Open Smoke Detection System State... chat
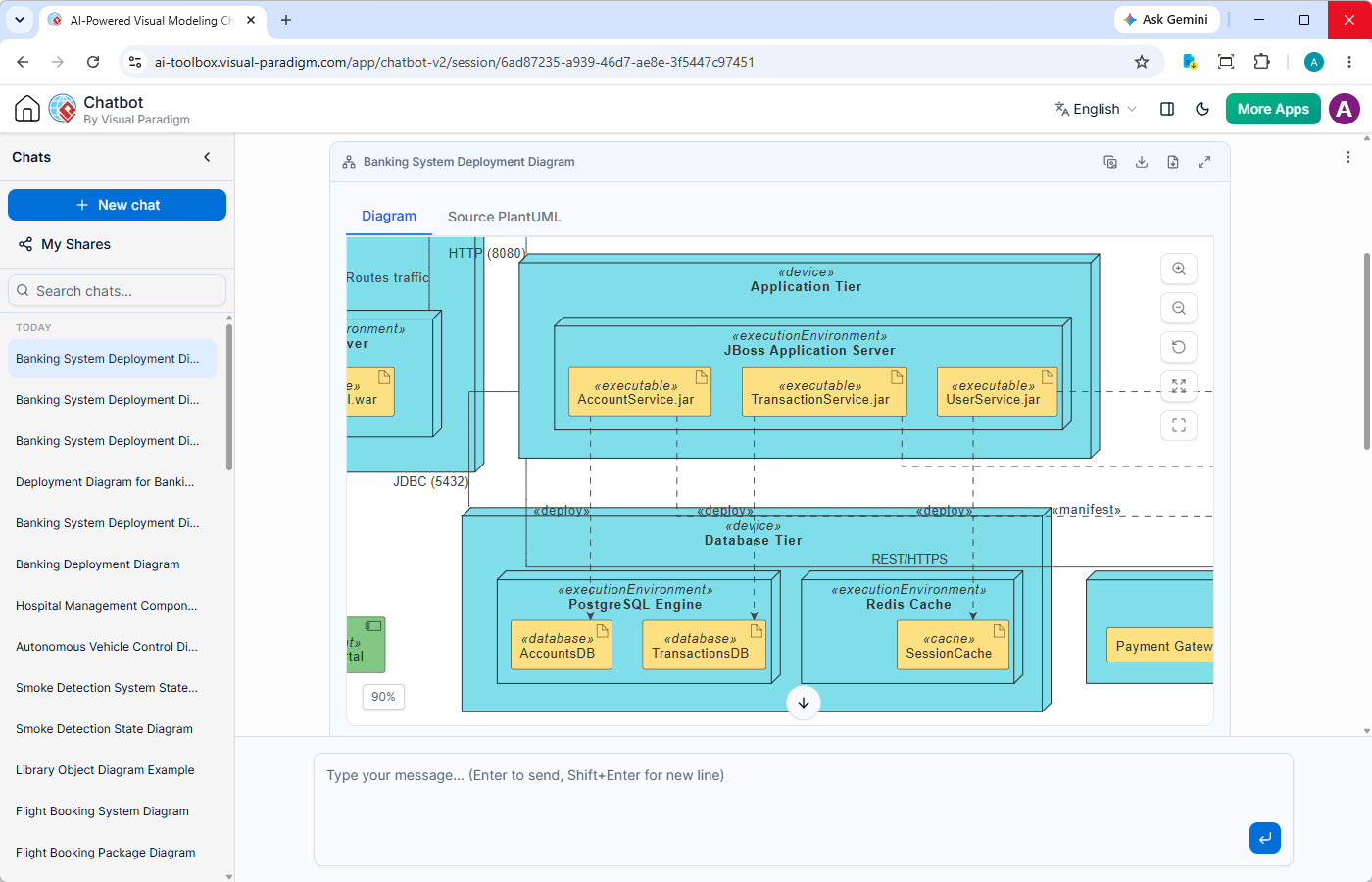Image resolution: width=1372 pixels, height=882 pixels. pos(112,688)
